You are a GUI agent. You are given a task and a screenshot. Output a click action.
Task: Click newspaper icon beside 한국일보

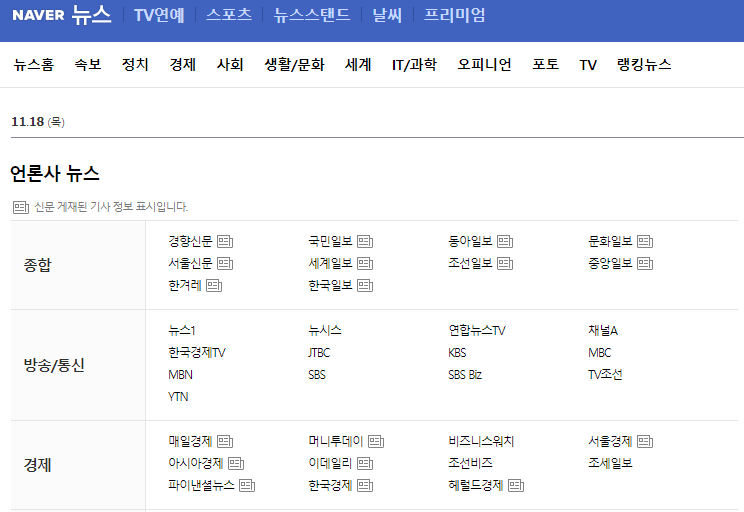pyautogui.click(x=365, y=286)
